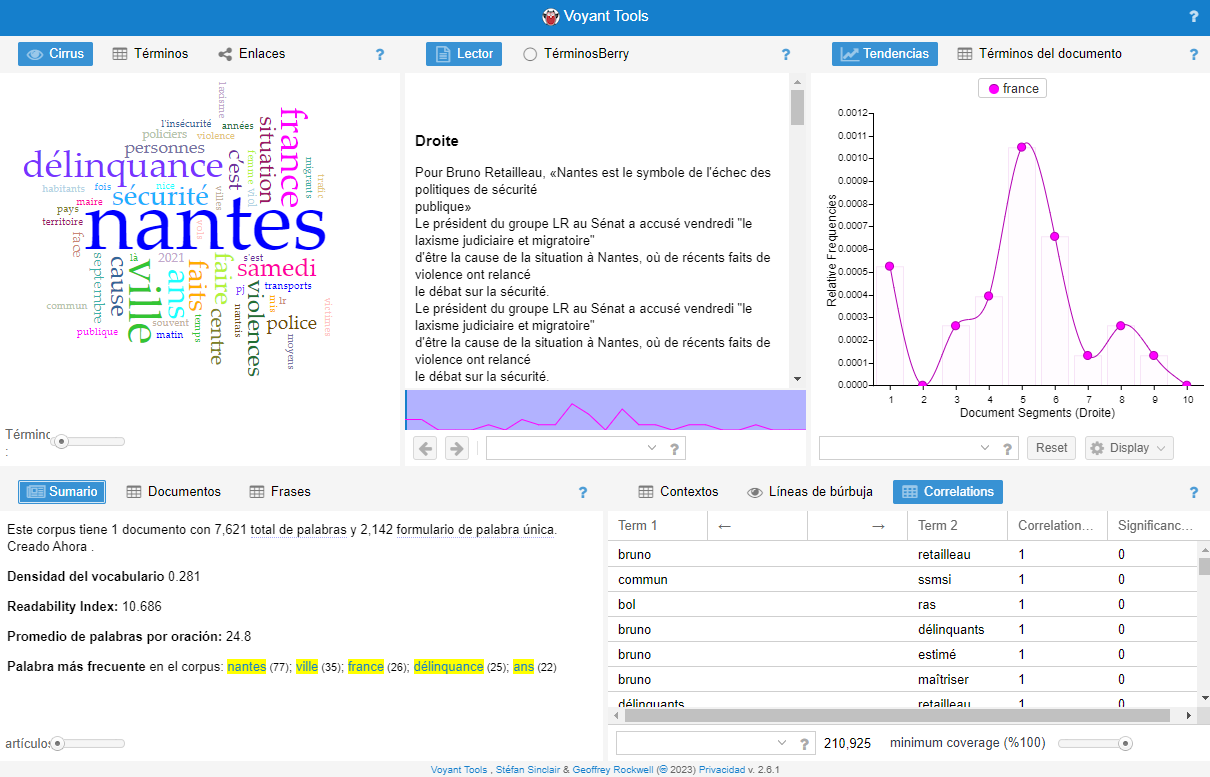This screenshot has height=777, width=1210.
Task: Click the Correlations term search field
Action: click(x=696, y=743)
